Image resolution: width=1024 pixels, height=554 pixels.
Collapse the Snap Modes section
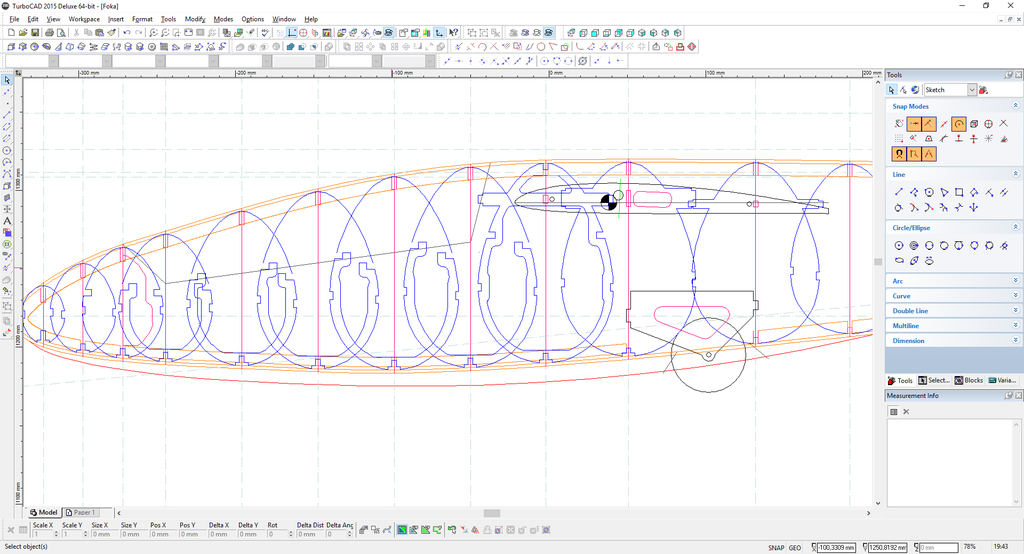point(1016,106)
